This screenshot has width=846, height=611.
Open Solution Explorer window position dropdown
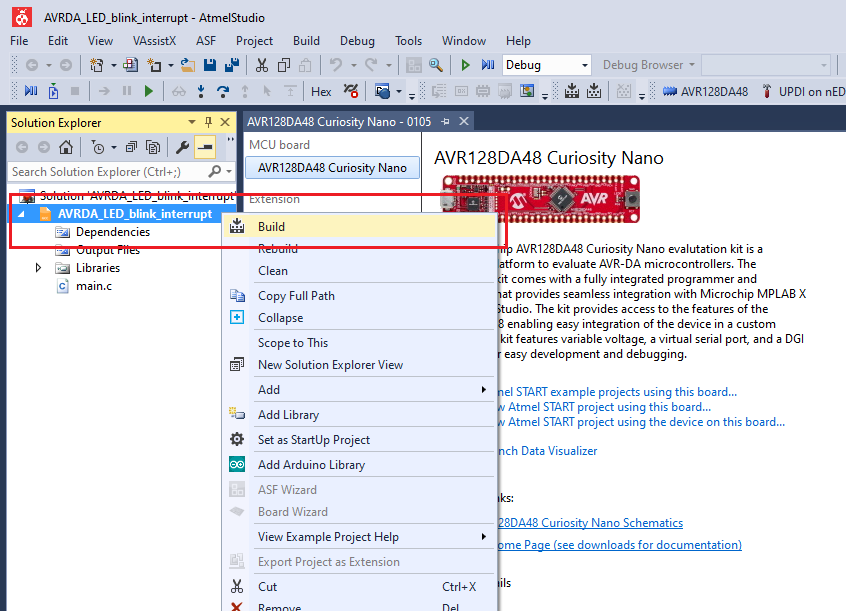192,122
